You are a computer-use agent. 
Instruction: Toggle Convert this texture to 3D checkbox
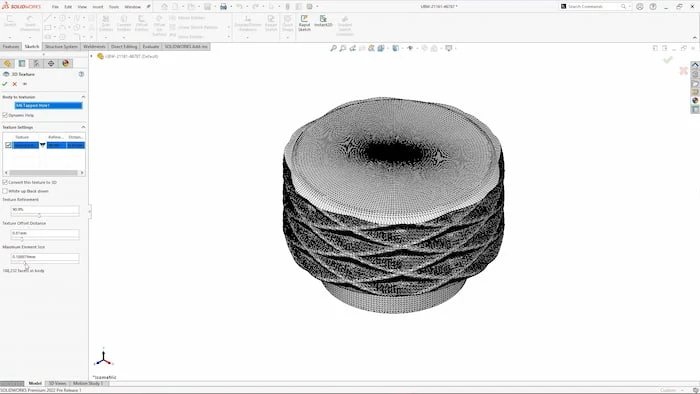5,182
